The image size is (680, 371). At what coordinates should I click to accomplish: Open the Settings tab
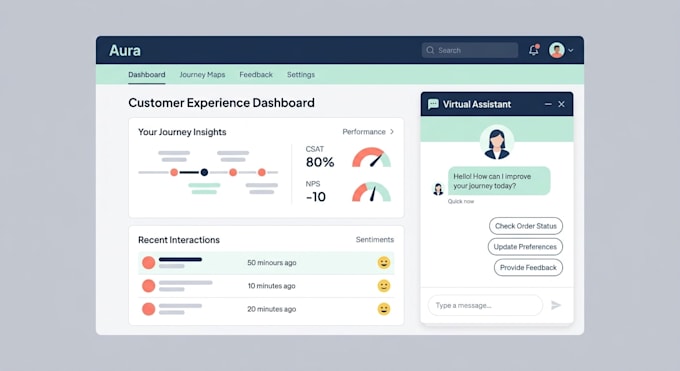301,75
